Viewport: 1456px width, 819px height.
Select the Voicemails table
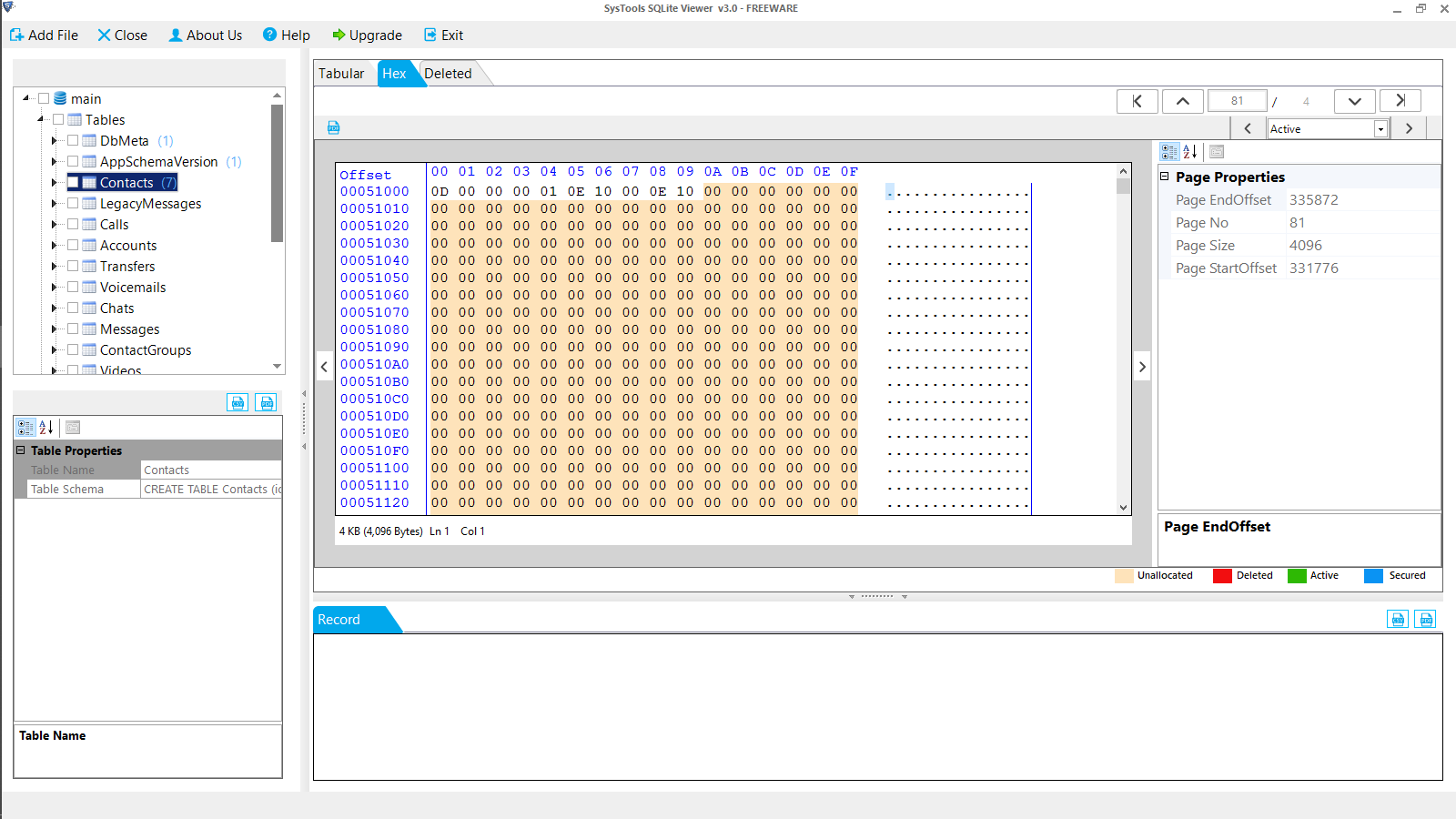(x=133, y=288)
